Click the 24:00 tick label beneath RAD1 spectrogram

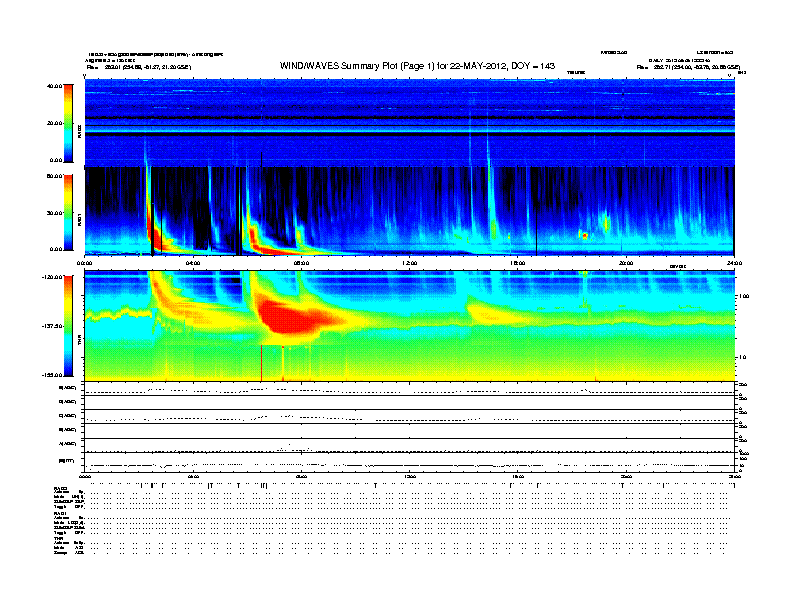point(734,263)
